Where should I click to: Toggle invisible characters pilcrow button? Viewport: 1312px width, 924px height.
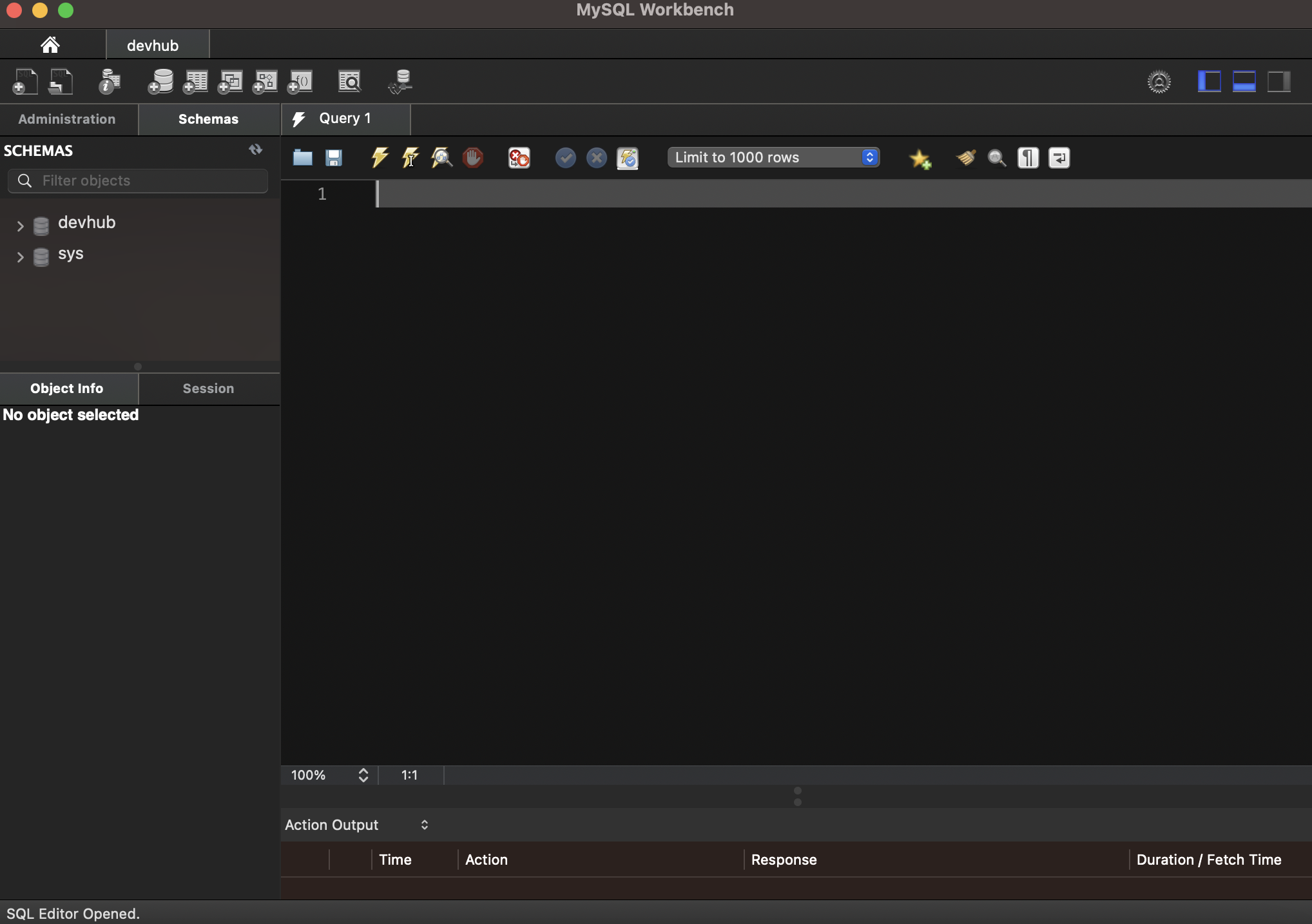1028,157
